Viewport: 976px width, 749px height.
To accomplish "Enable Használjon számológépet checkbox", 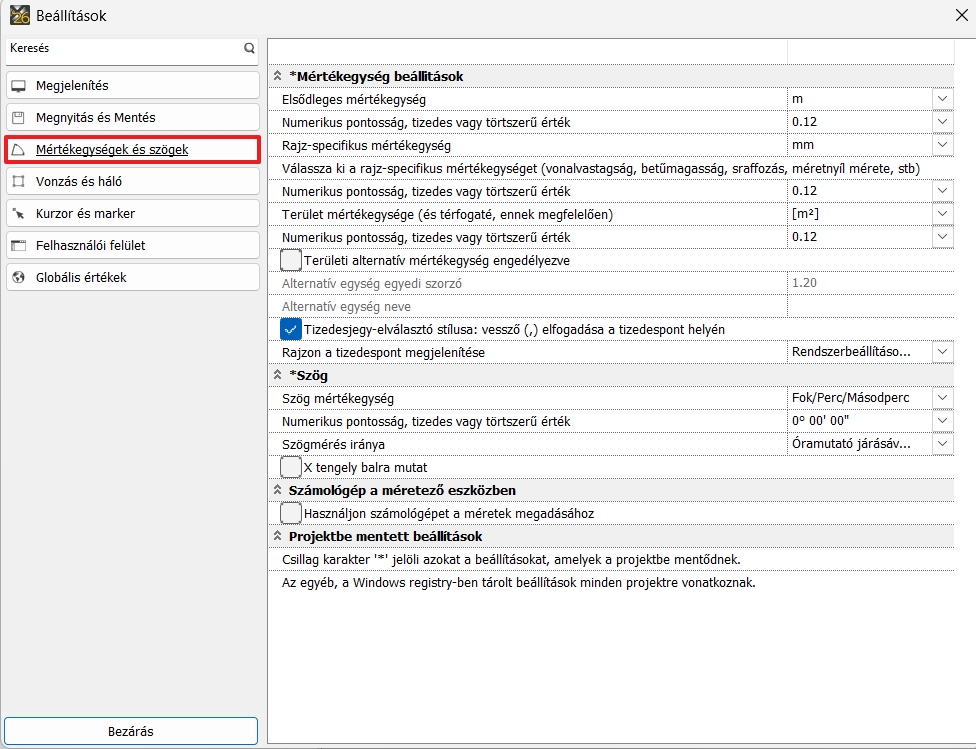I will (291, 513).
